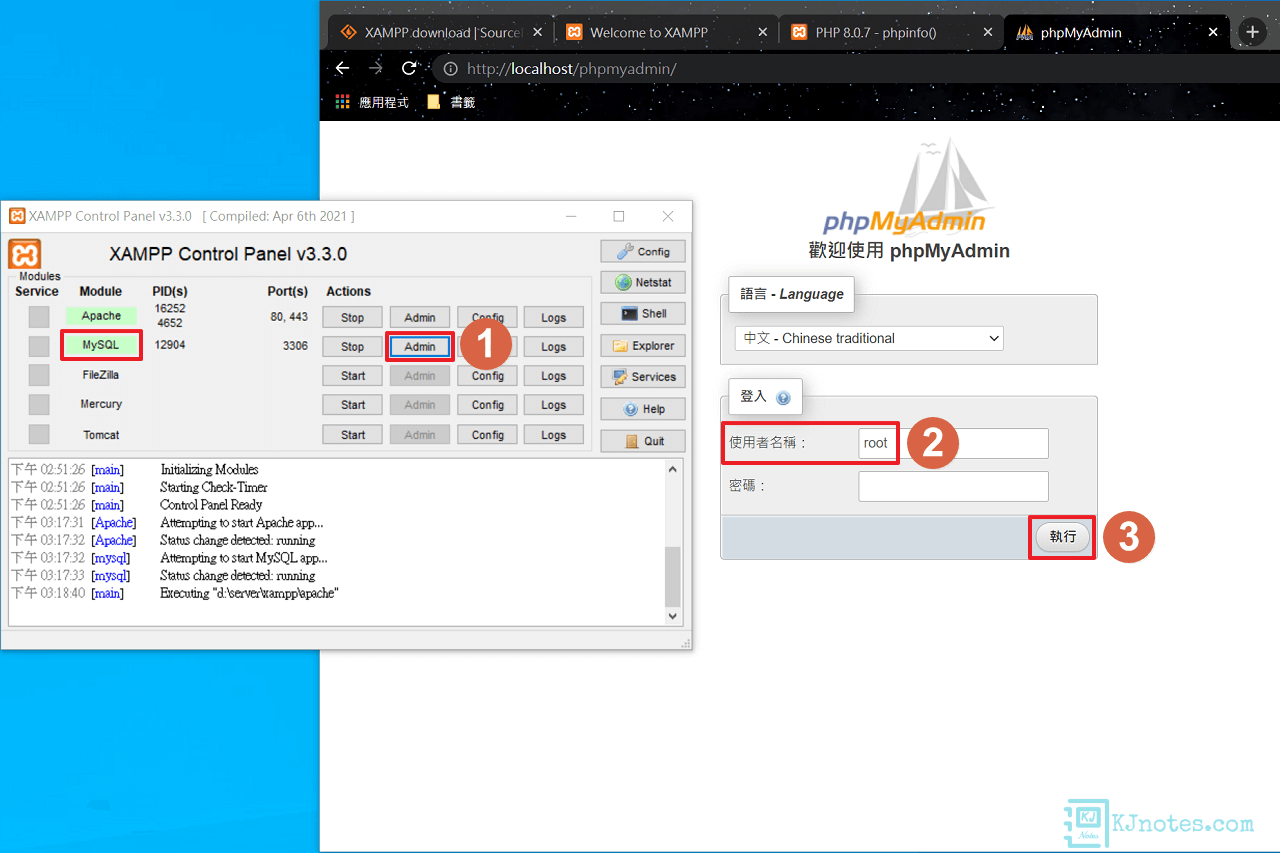This screenshot has width=1280, height=853.
Task: Open Netstat in XAMPP Control Panel
Action: 643,282
